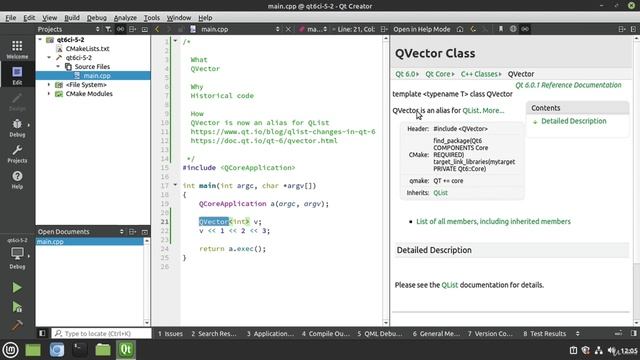Add bookmark for help page

[500, 29]
